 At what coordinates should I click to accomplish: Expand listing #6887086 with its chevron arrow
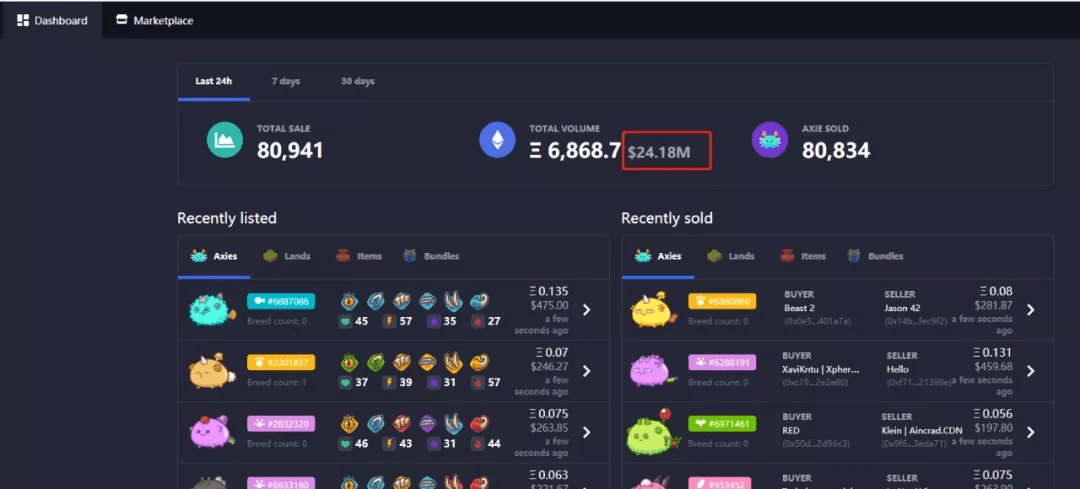(586, 310)
